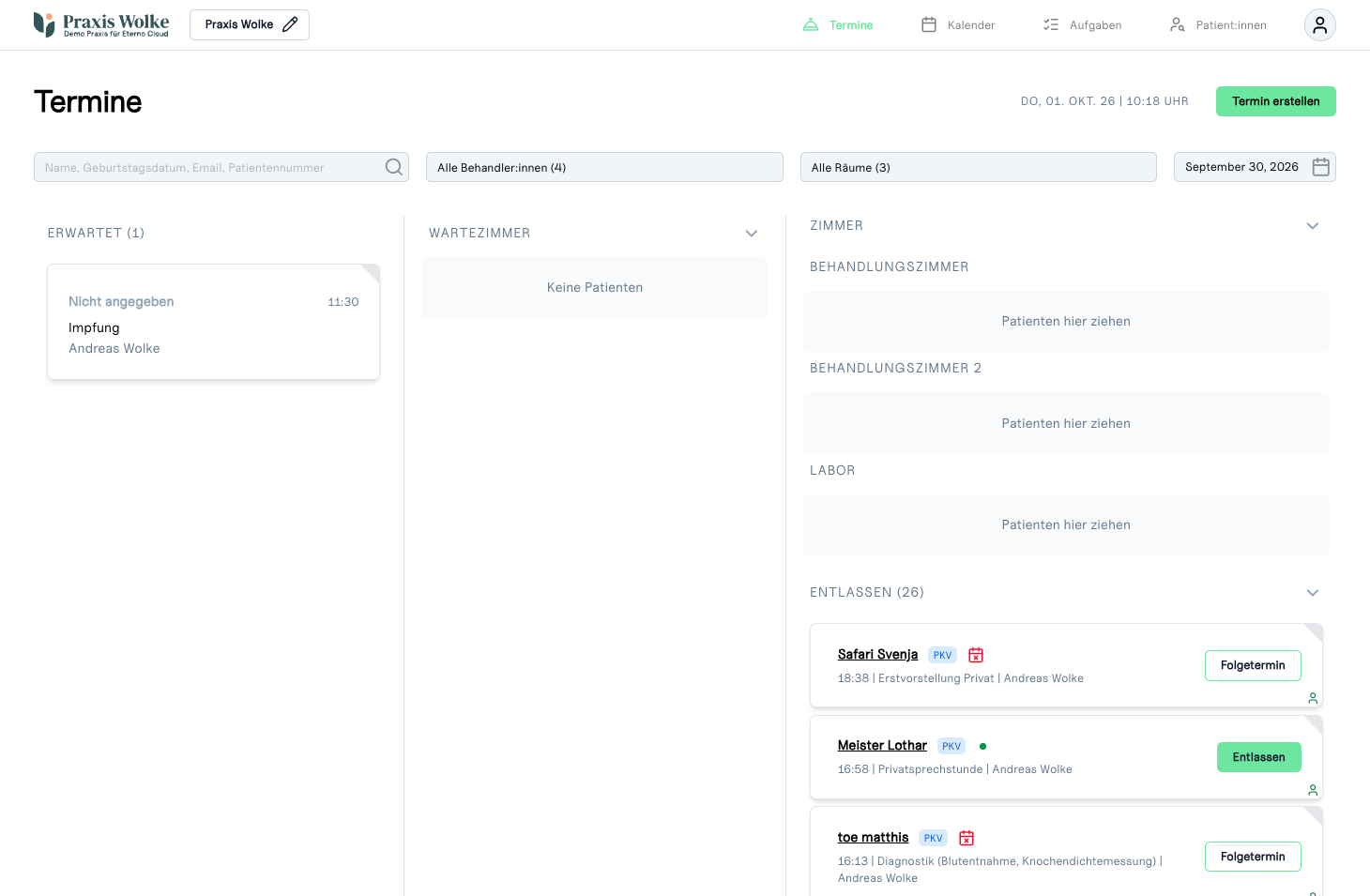Click the Termin erstellen button
Viewport: 1370px width, 896px height.
[1275, 101]
